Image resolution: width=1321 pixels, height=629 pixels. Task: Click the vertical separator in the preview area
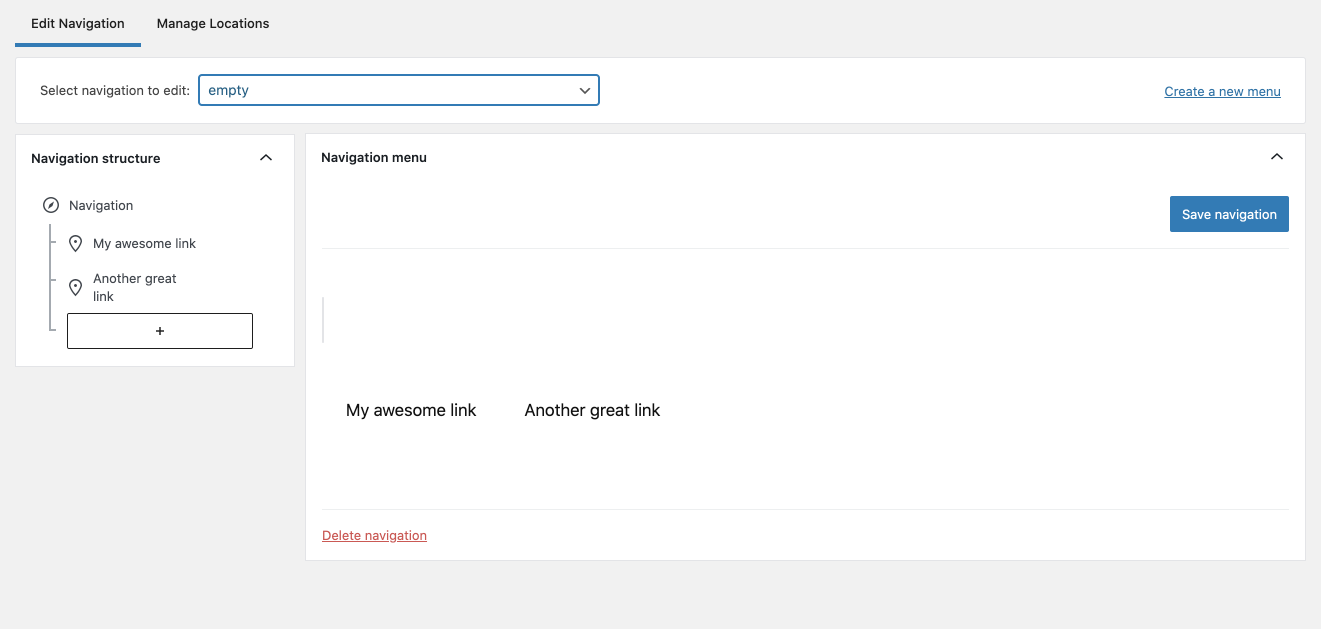(324, 319)
